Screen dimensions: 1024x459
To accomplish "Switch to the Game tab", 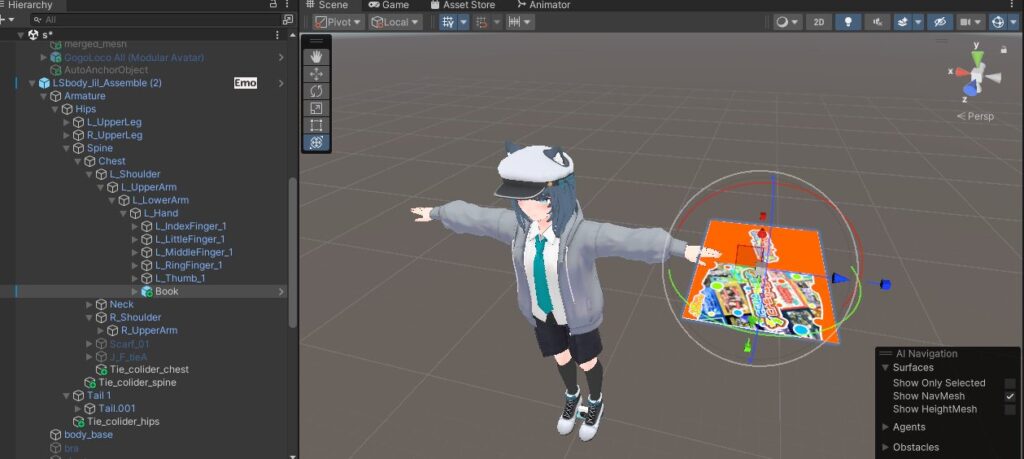I will tap(388, 5).
